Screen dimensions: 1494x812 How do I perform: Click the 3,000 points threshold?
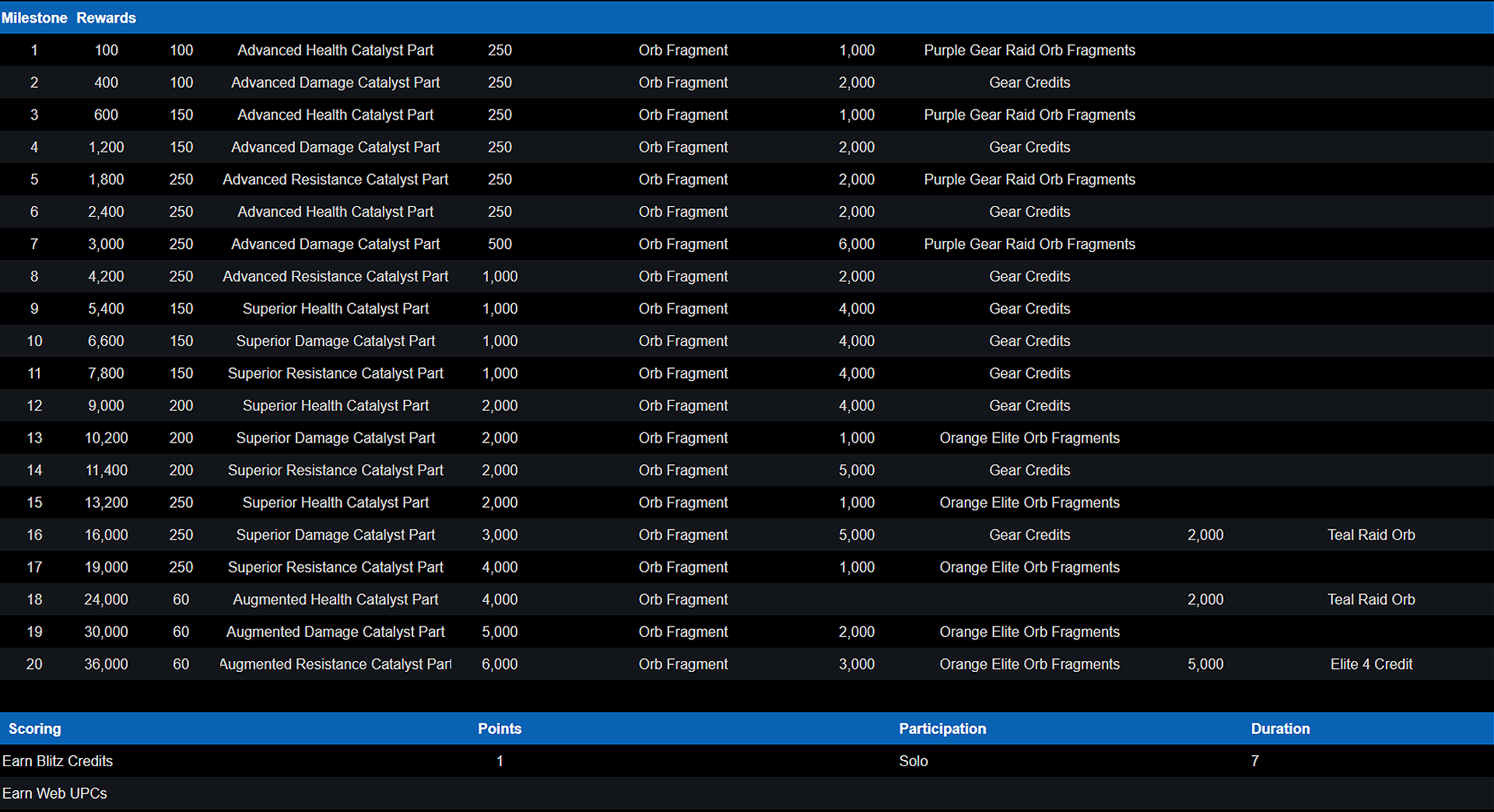[106, 244]
